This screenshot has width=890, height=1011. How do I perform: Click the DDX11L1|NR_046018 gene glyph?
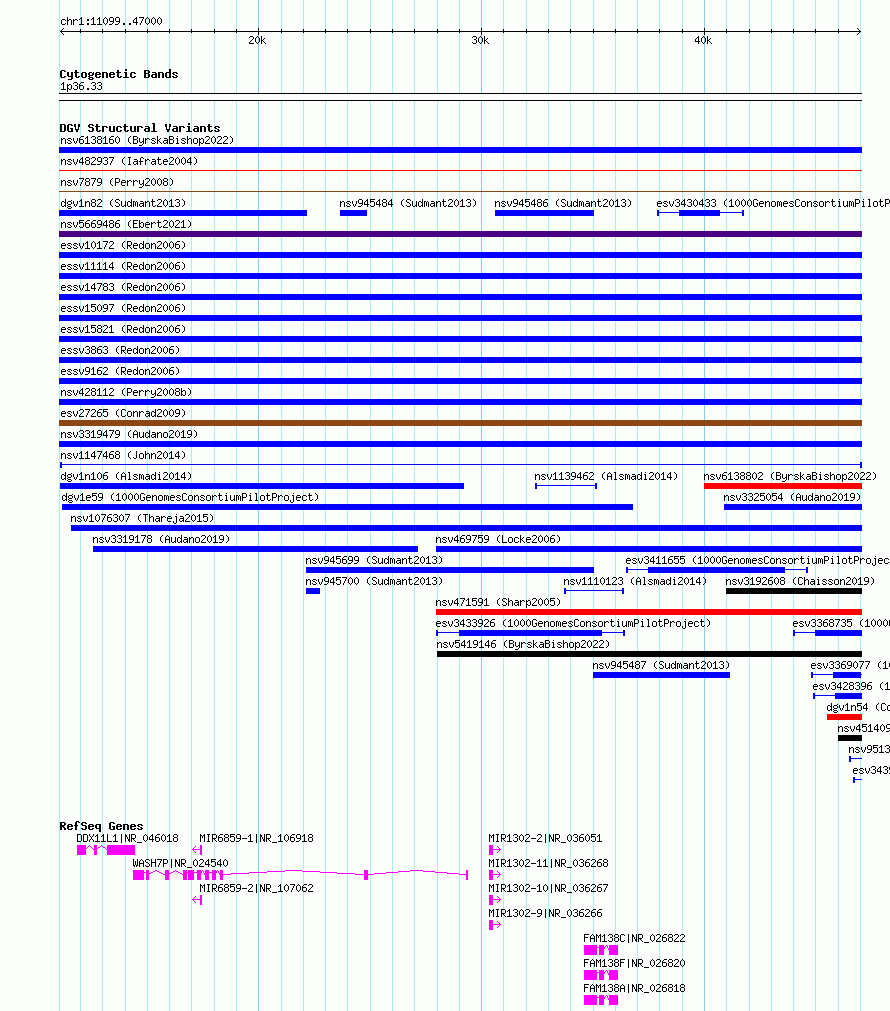106,850
